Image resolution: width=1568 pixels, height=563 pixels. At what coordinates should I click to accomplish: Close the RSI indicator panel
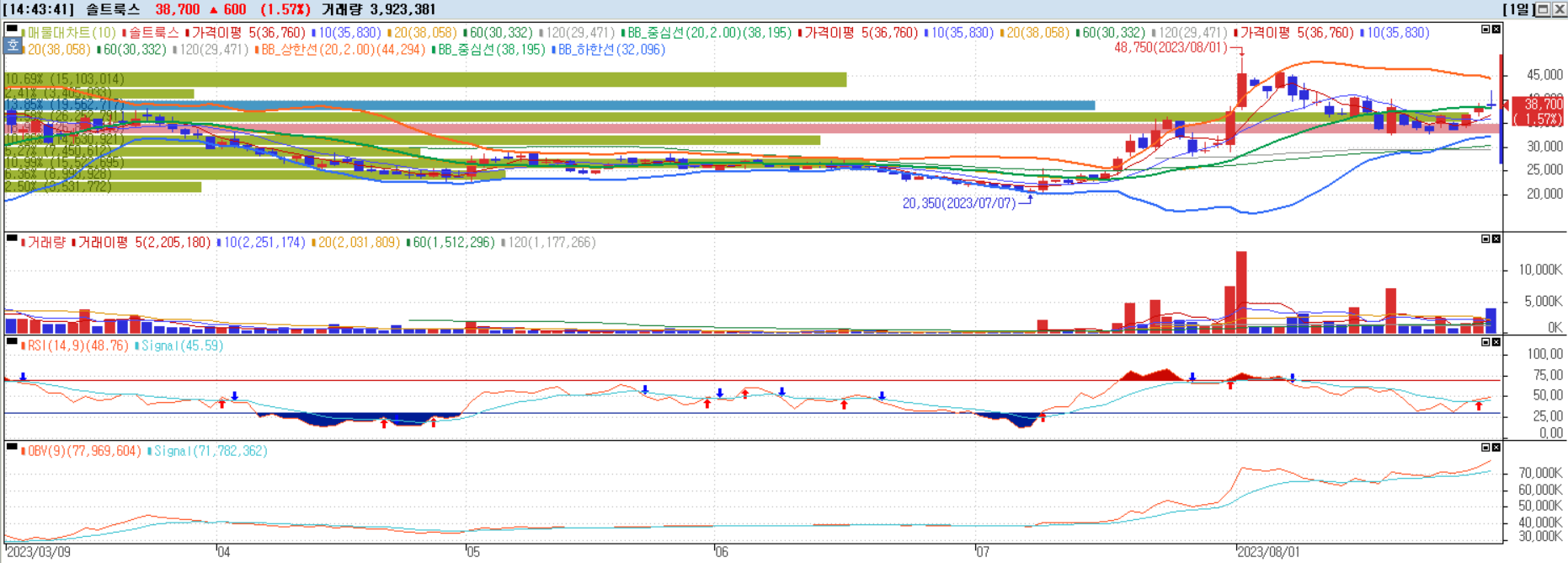coord(1496,342)
